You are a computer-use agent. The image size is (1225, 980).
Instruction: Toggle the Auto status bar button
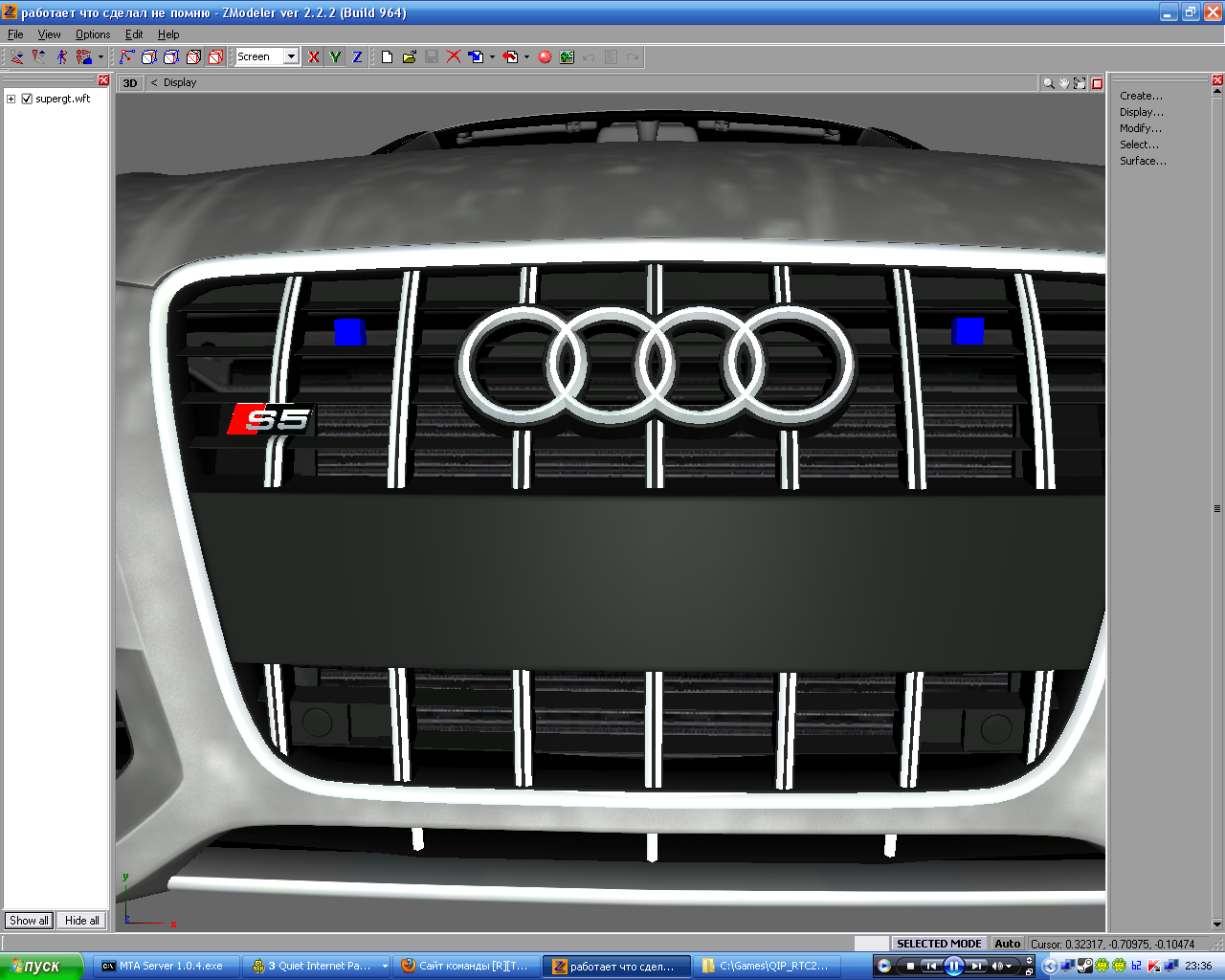pyautogui.click(x=1007, y=944)
